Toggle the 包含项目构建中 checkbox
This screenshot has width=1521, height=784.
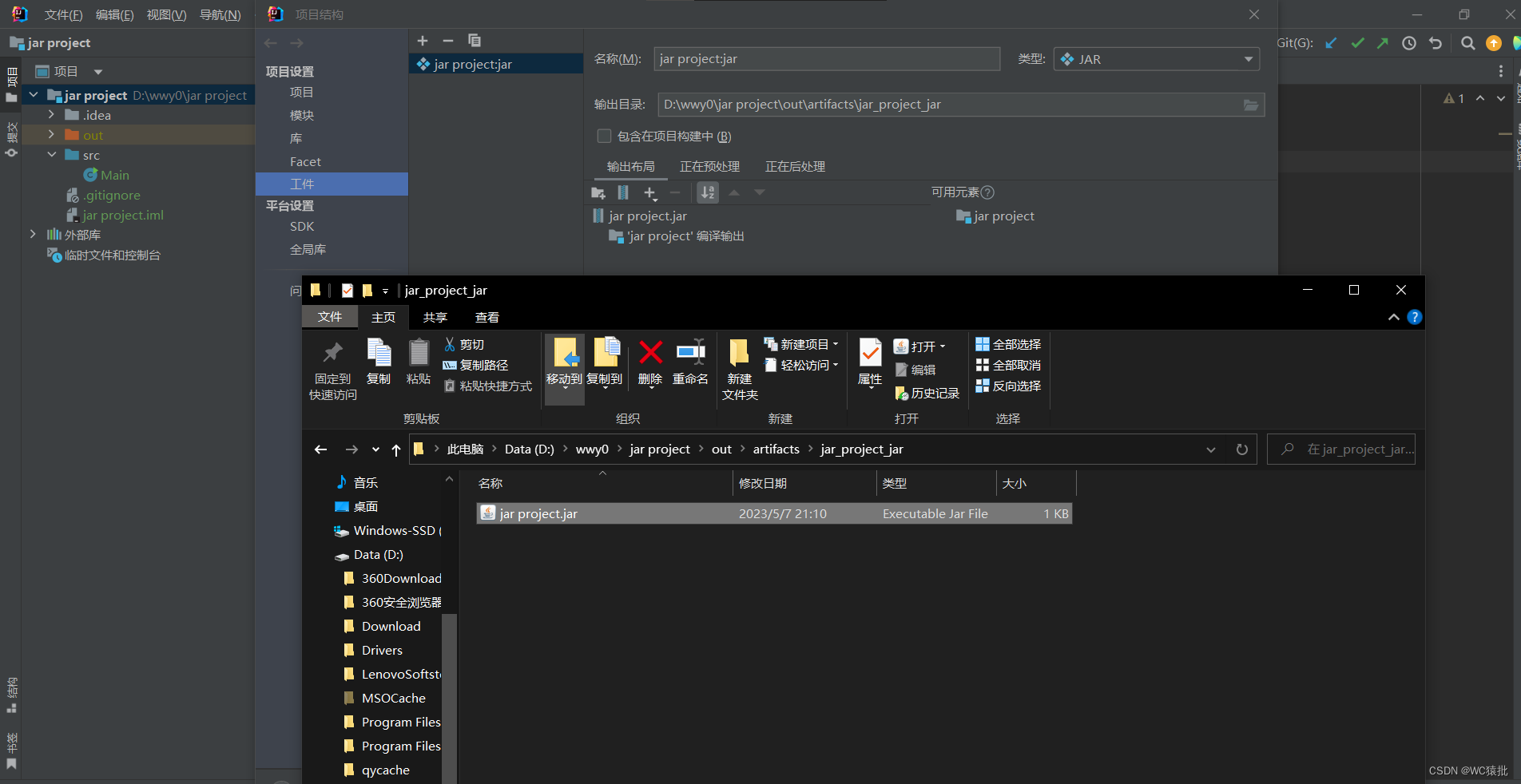point(605,136)
